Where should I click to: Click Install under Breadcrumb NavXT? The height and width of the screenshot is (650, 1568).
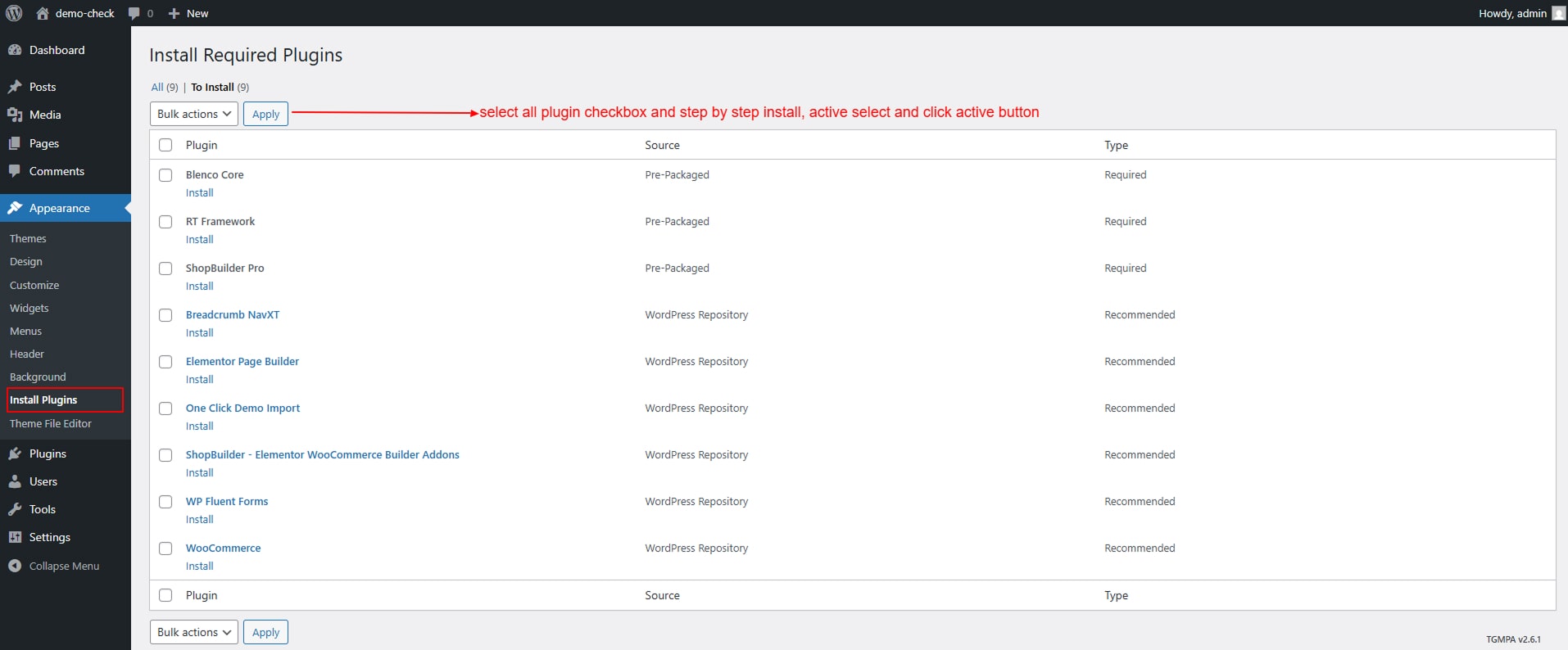point(199,333)
